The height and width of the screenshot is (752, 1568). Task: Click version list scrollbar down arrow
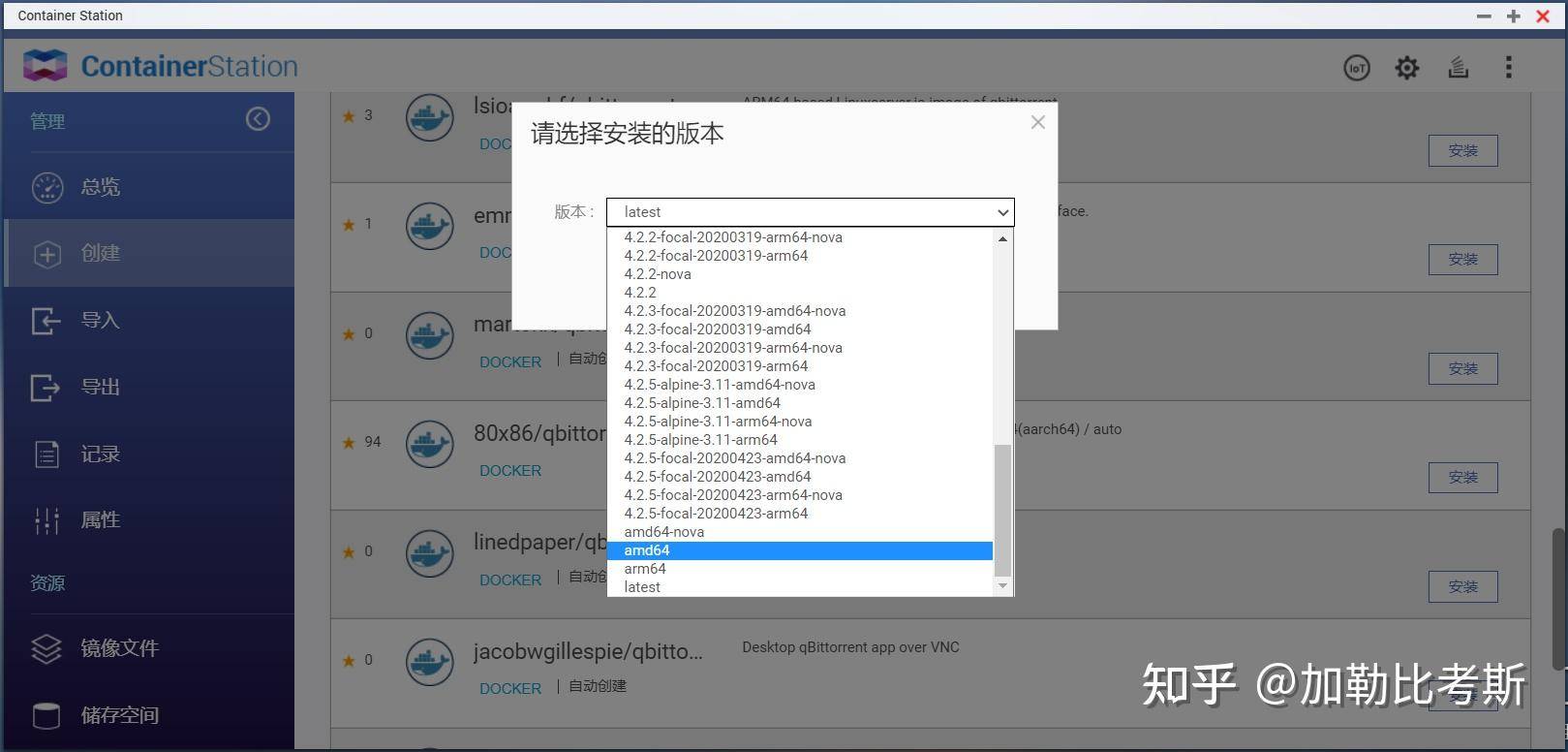point(1003,585)
